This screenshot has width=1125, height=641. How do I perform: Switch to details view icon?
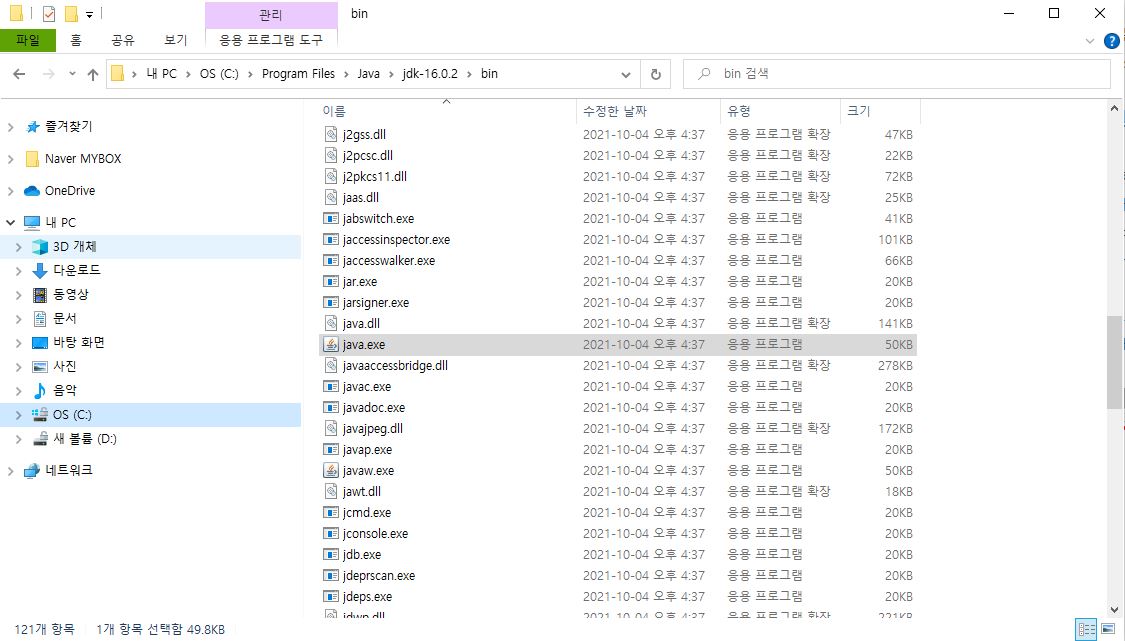[1087, 630]
